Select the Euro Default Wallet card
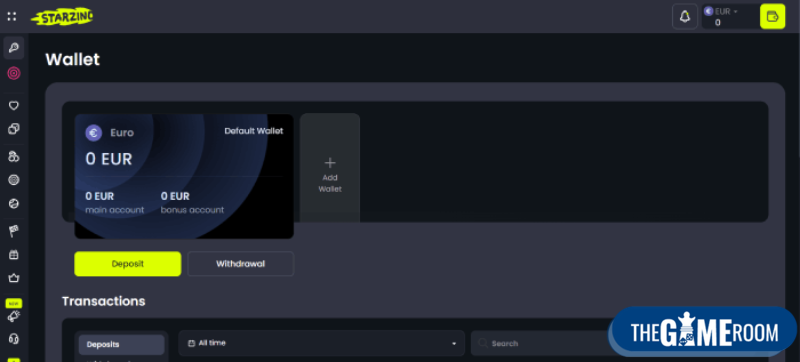The width and height of the screenshot is (800, 362). coord(184,176)
